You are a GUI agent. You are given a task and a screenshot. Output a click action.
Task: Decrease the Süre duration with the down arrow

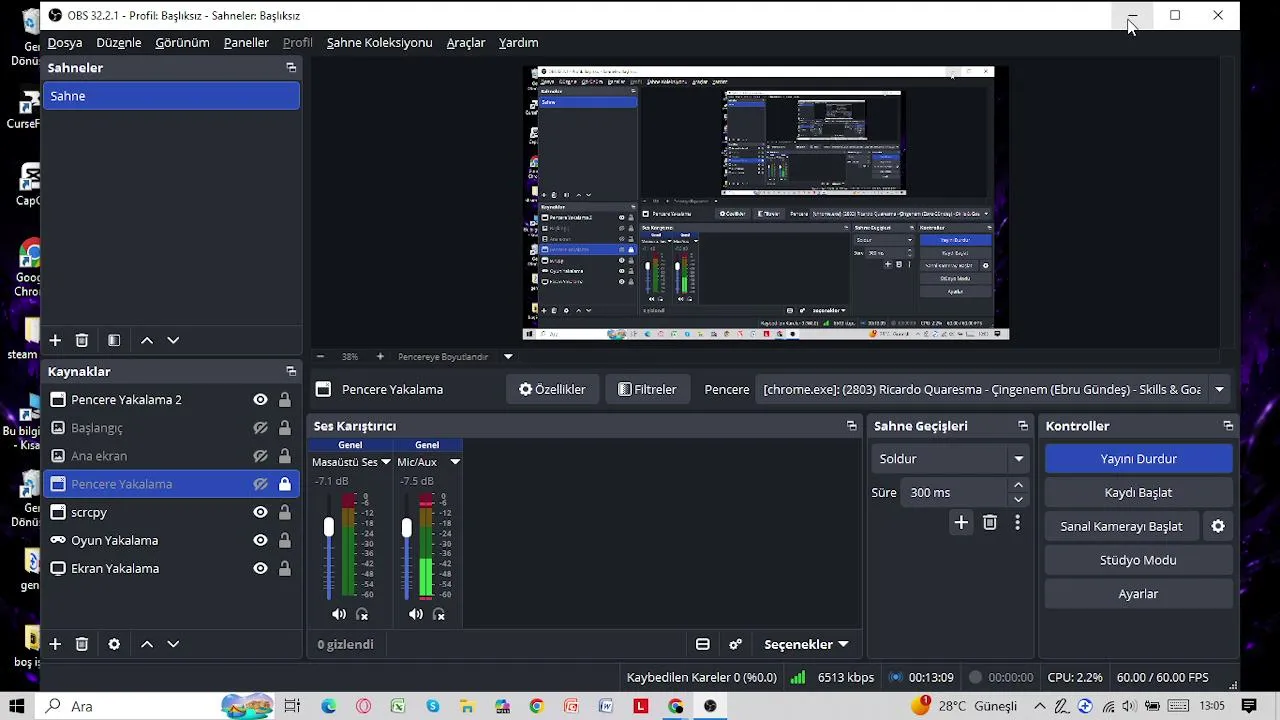1018,499
